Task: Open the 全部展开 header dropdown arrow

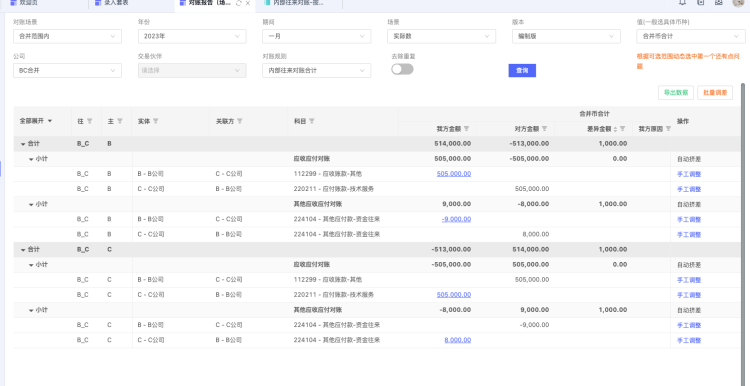Action: [50, 121]
